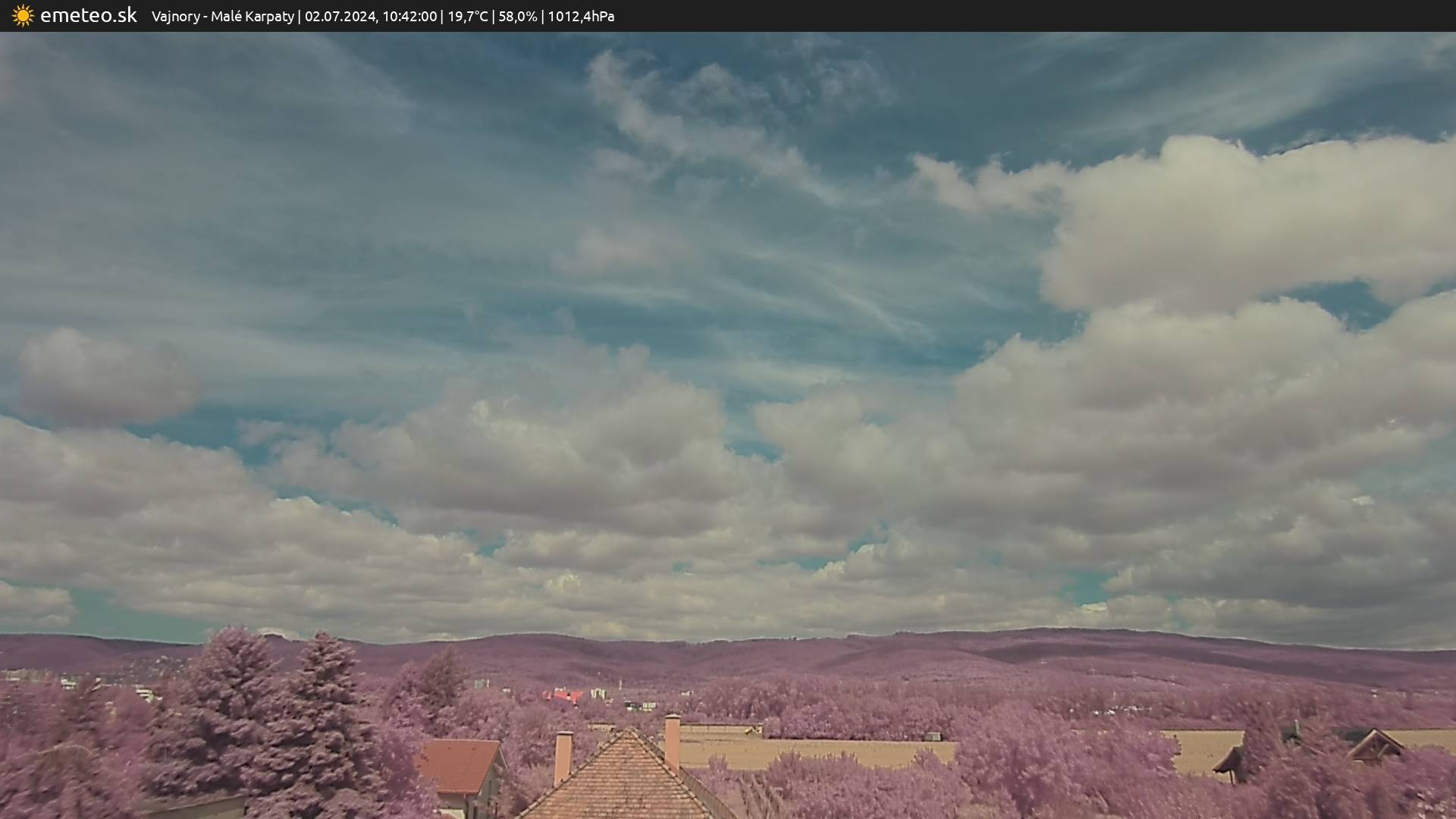Open the emeteo.sk site title
Screen dimensions: 1456x819
88,16
